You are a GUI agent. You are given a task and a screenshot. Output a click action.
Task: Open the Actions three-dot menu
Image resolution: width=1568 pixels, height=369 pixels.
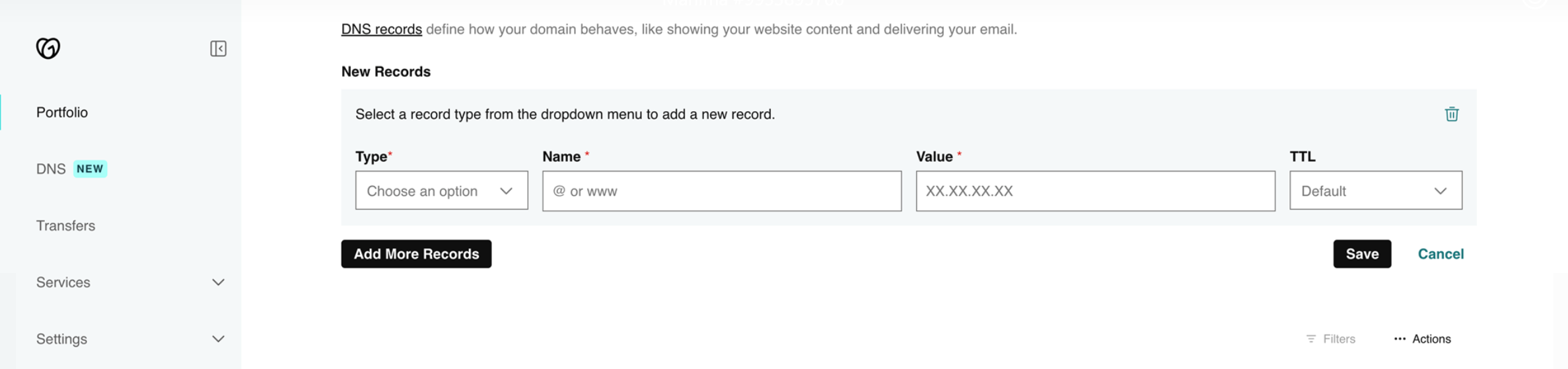[1422, 339]
